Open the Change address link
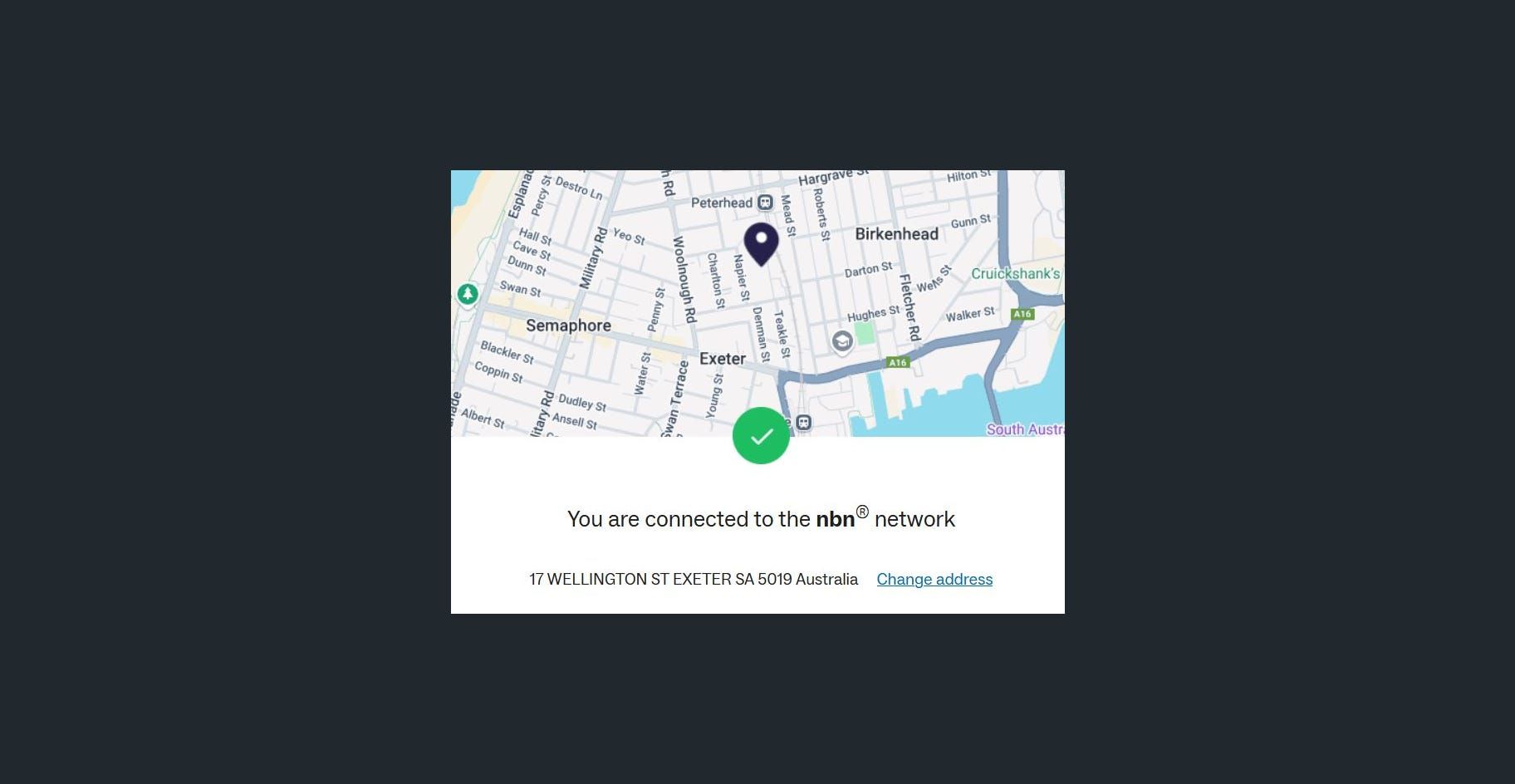The height and width of the screenshot is (784, 1515). 934,579
